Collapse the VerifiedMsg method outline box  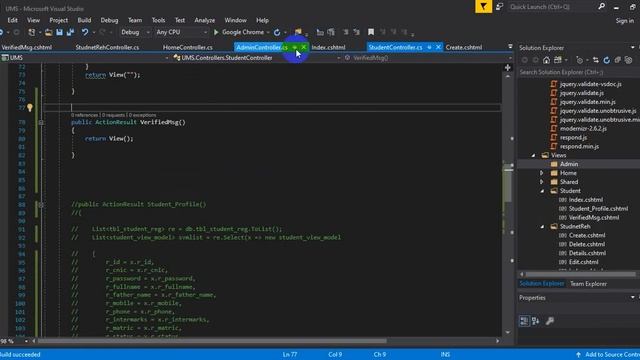pos(41,122)
